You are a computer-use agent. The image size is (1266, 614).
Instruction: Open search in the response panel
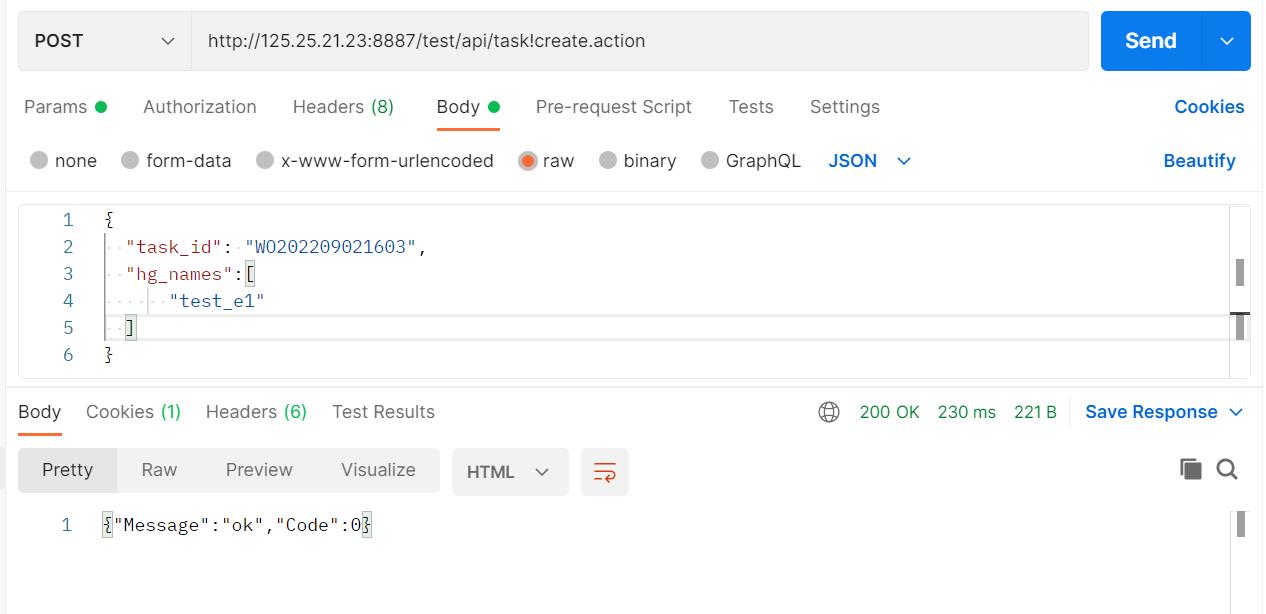click(1228, 467)
